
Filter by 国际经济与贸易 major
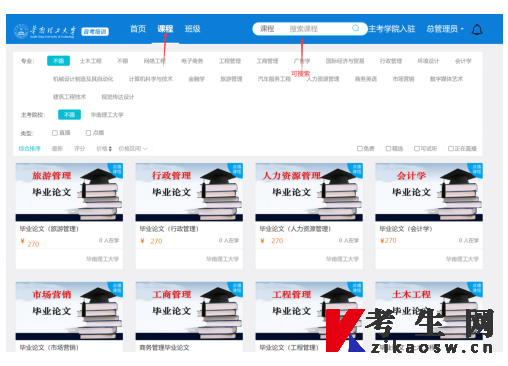click(x=345, y=61)
